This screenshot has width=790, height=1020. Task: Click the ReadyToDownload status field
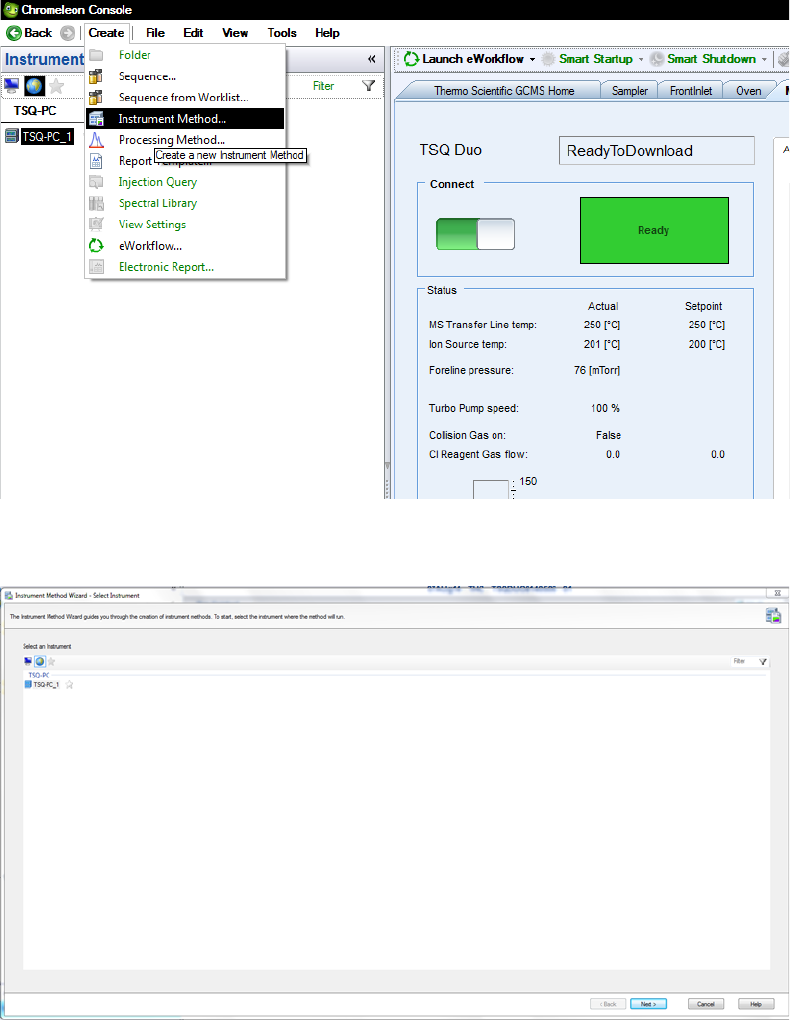(x=657, y=150)
